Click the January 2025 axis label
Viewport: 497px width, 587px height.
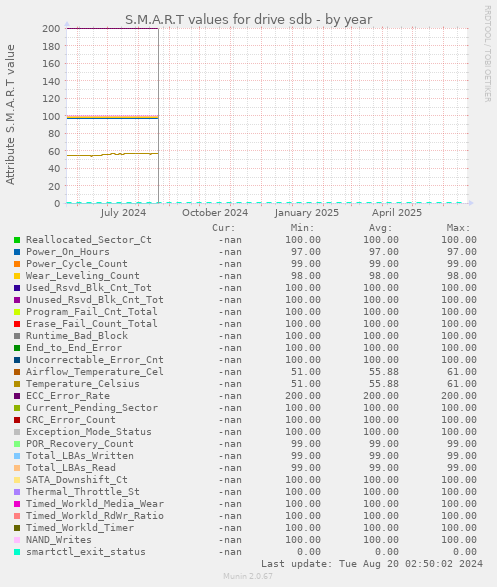tap(307, 213)
